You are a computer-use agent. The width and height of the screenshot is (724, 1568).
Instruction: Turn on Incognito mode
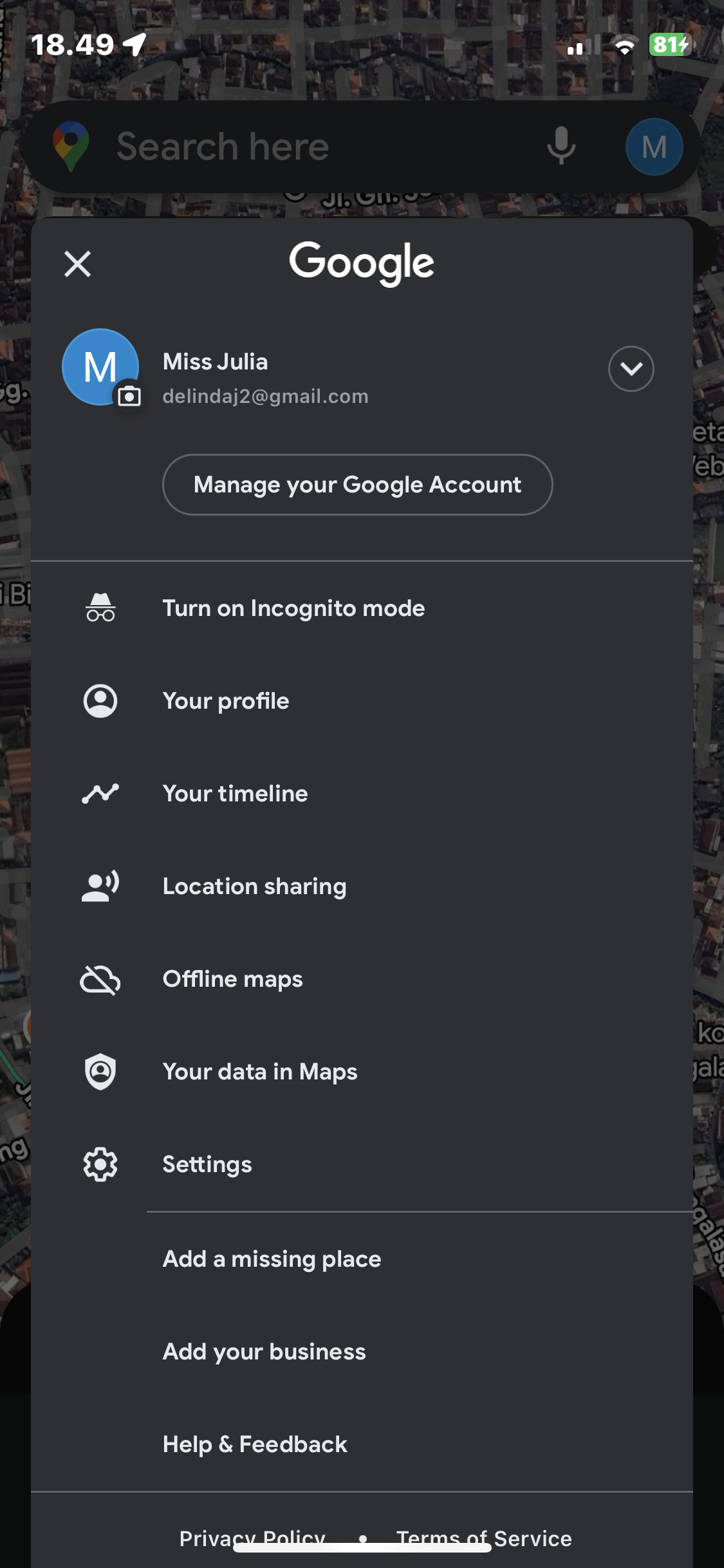(x=362, y=608)
